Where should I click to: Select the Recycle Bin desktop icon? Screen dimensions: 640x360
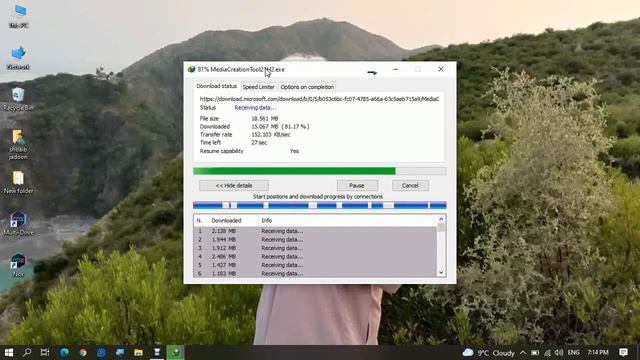click(x=18, y=99)
